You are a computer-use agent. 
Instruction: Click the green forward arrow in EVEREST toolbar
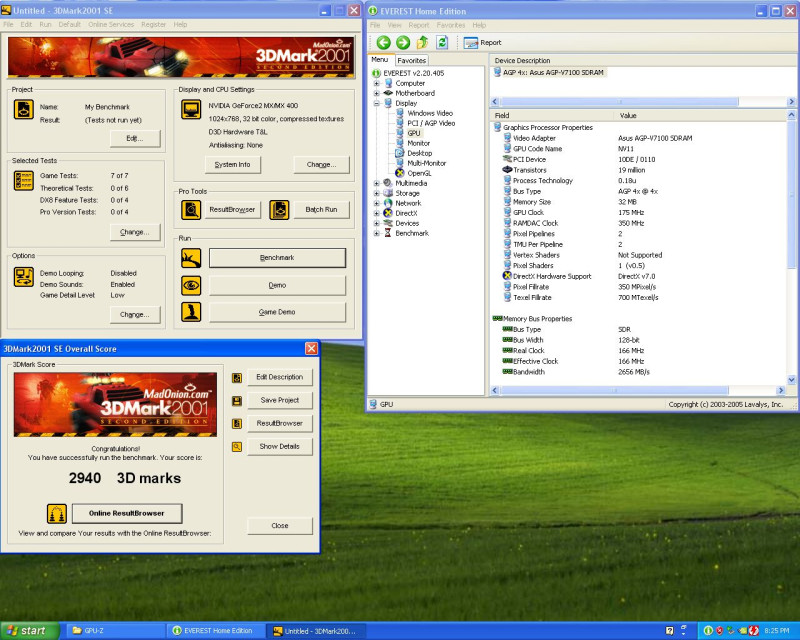click(x=402, y=42)
